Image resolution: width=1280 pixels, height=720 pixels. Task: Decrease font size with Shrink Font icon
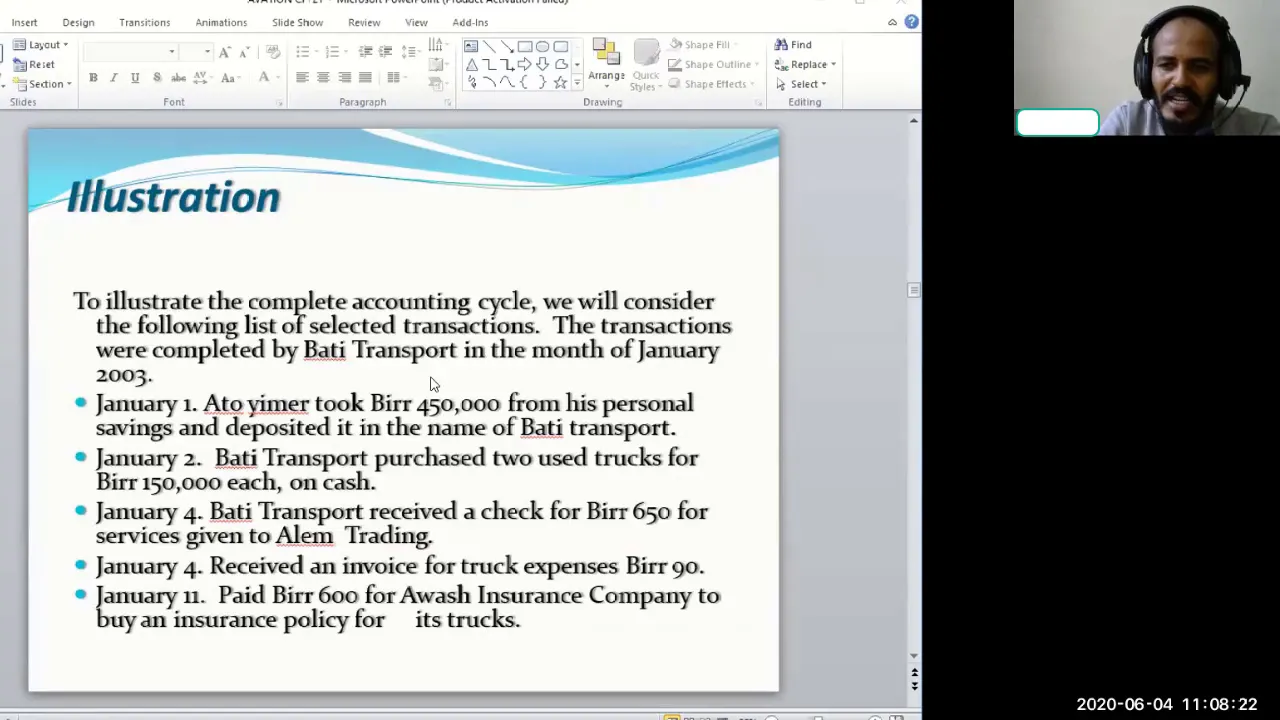[x=244, y=52]
